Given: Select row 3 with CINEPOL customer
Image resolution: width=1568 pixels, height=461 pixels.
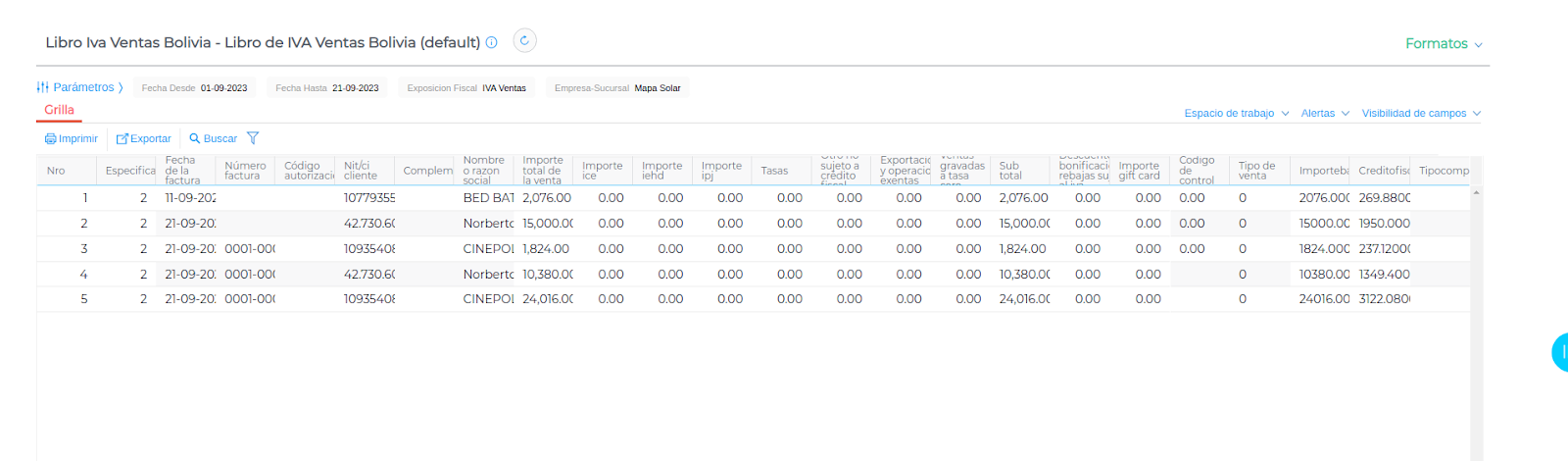Looking at the screenshot, I should (488, 249).
